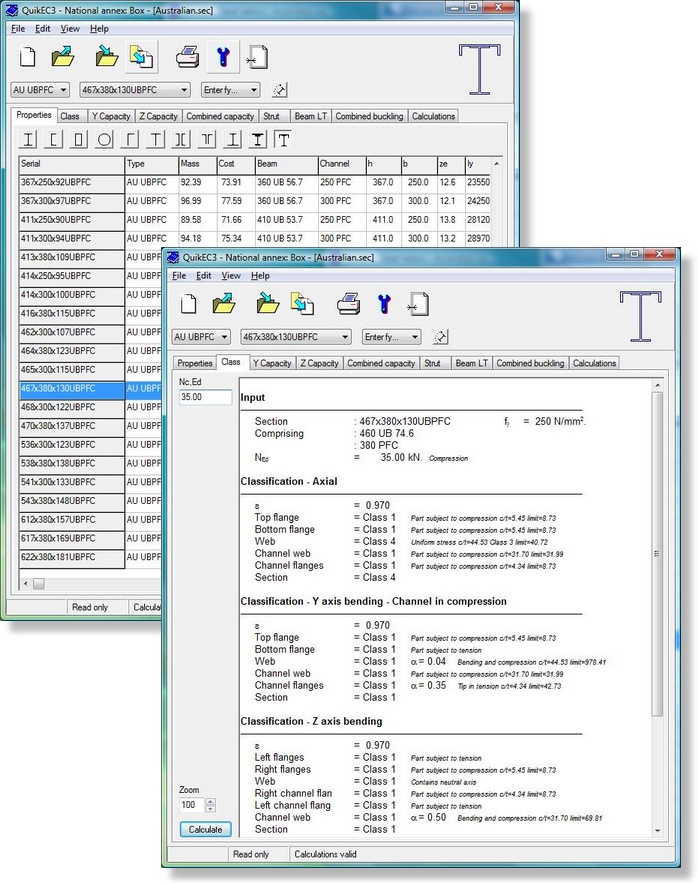Select the circular hollow section icon
This screenshot has height=886, width=699.
pos(105,140)
